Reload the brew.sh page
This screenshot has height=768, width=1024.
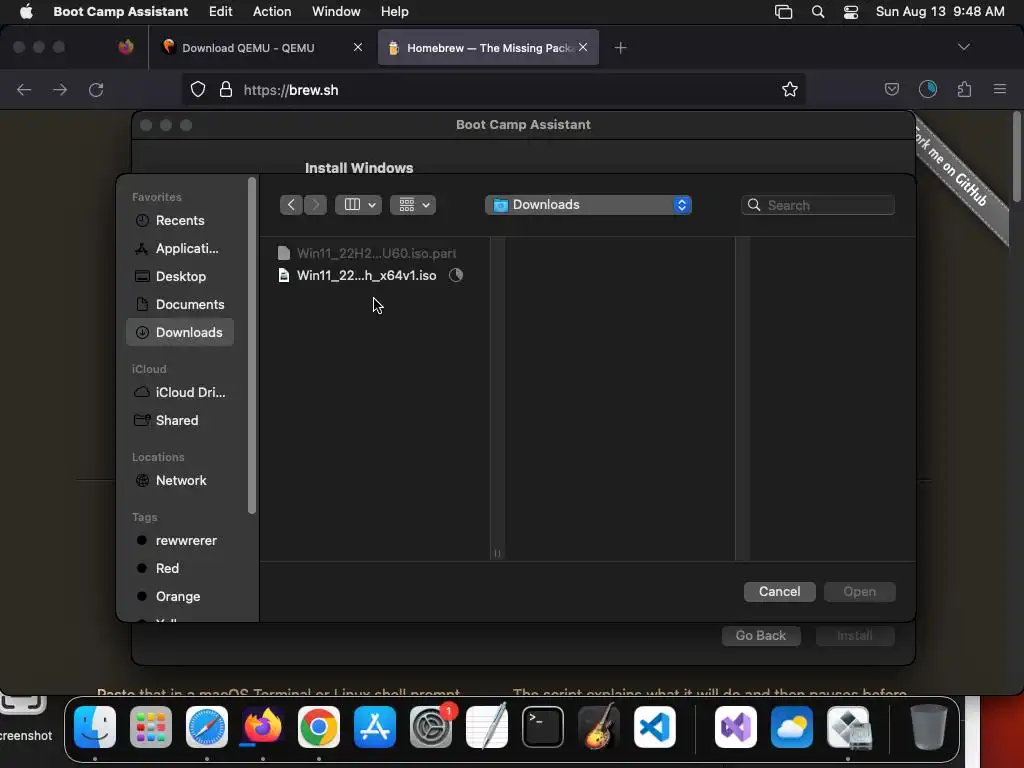click(x=96, y=90)
